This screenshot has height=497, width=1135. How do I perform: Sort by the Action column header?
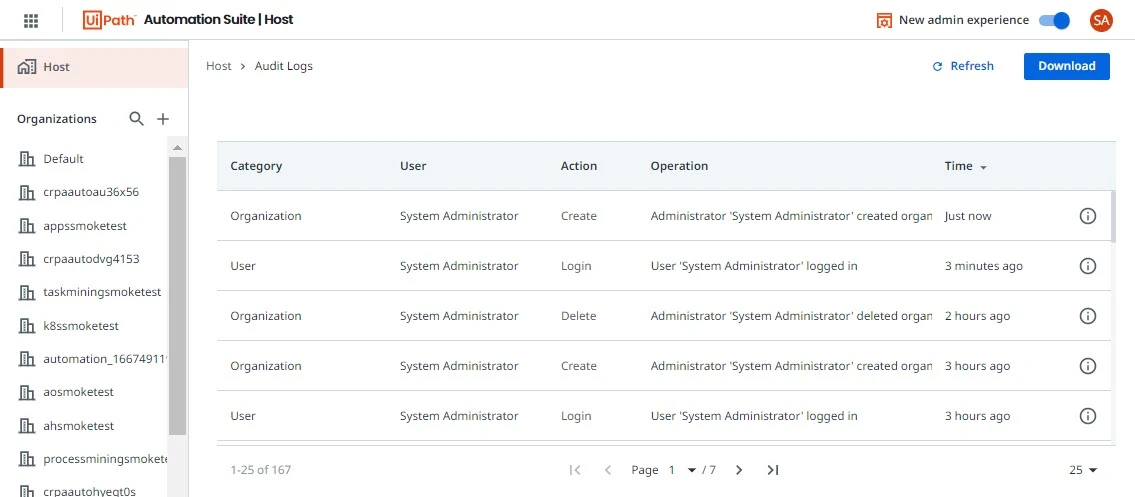[x=579, y=166]
